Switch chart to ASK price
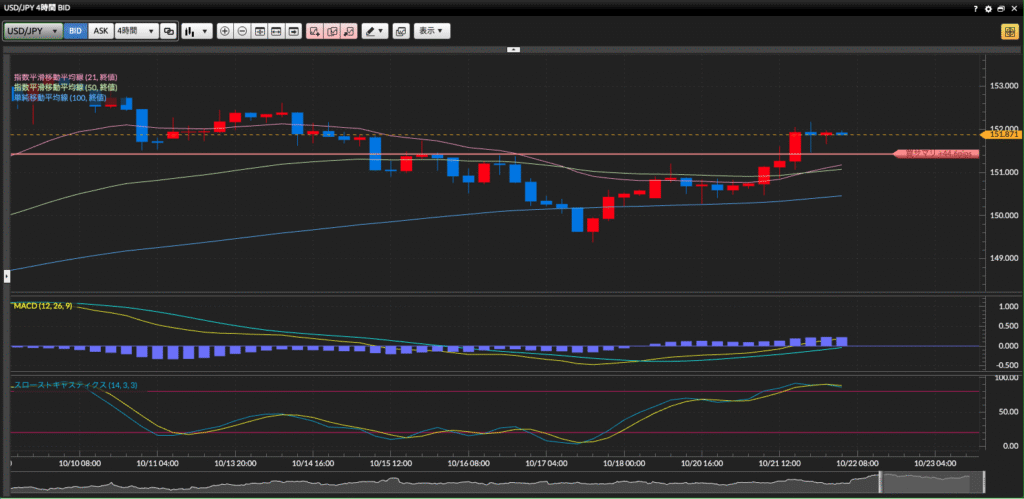This screenshot has height=499, width=1024. [100, 31]
